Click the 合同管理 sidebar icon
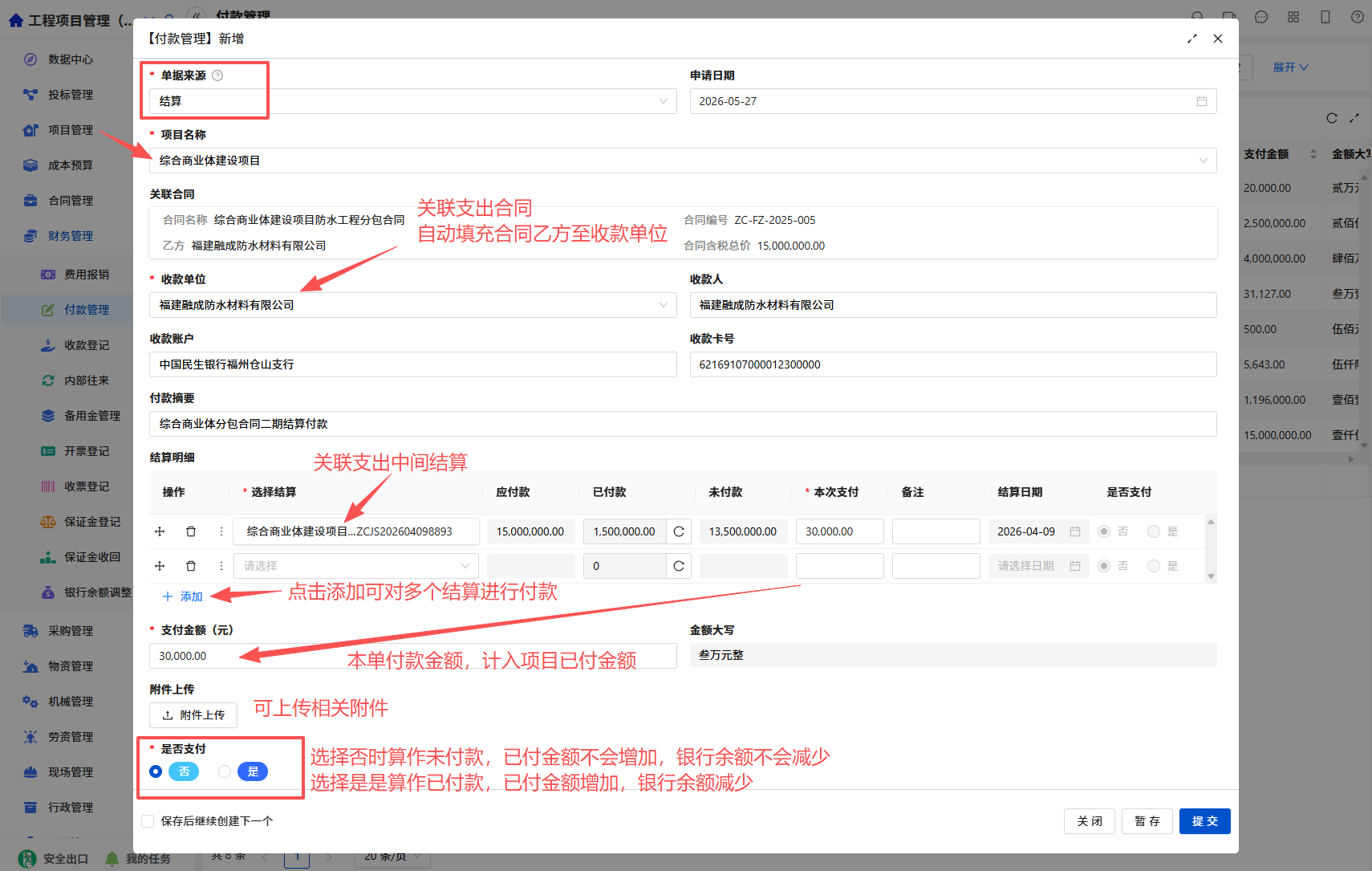The image size is (1372, 871). tap(30, 201)
